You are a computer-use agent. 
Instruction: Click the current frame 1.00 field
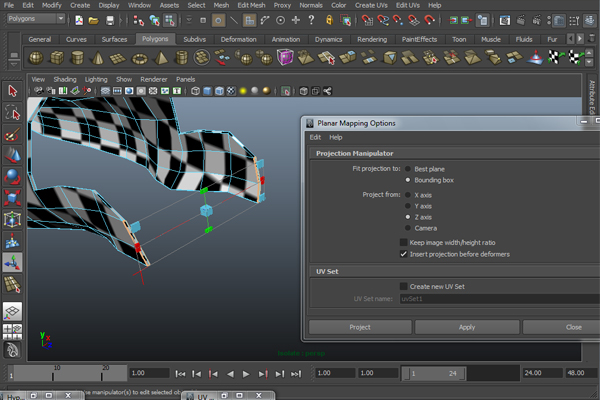pyautogui.click(x=149, y=373)
